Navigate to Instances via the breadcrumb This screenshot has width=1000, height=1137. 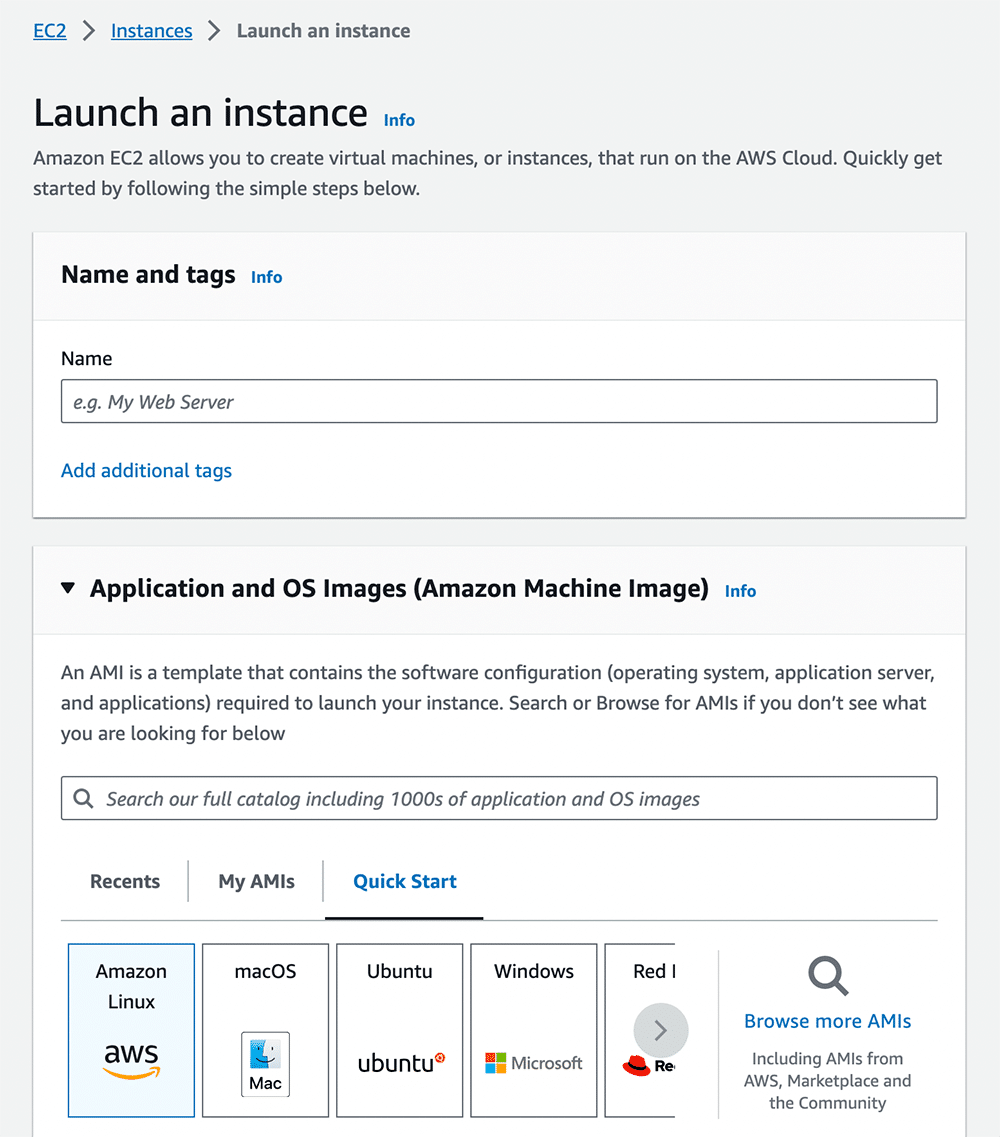pos(151,30)
